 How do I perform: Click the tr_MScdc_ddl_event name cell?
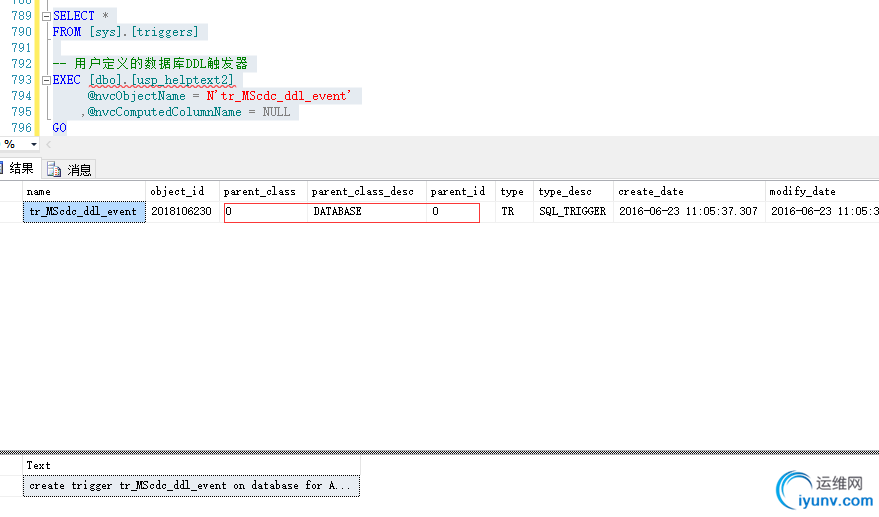(84, 212)
